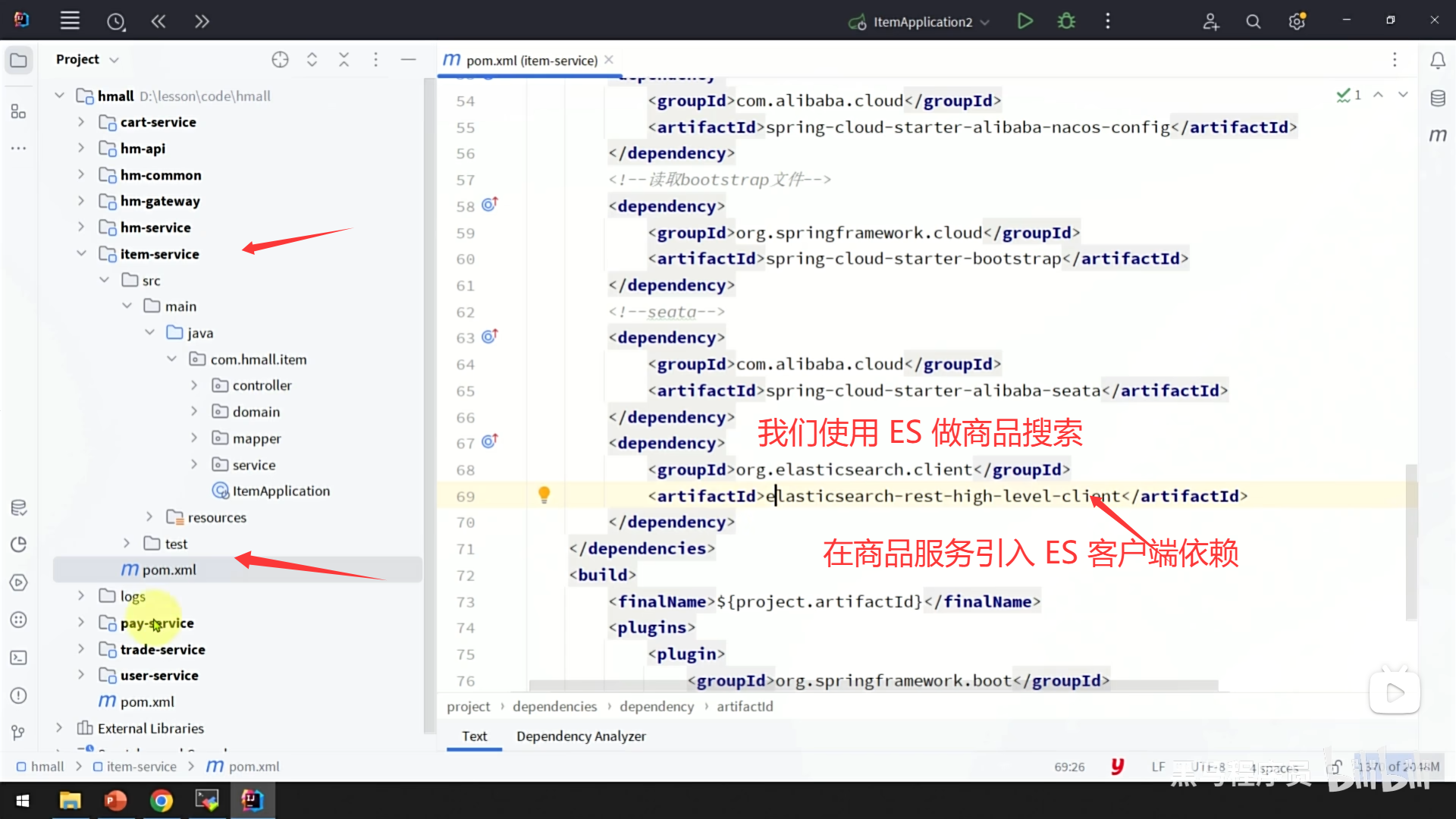
Task: Open the Database tool window icon
Action: pyautogui.click(x=1438, y=98)
